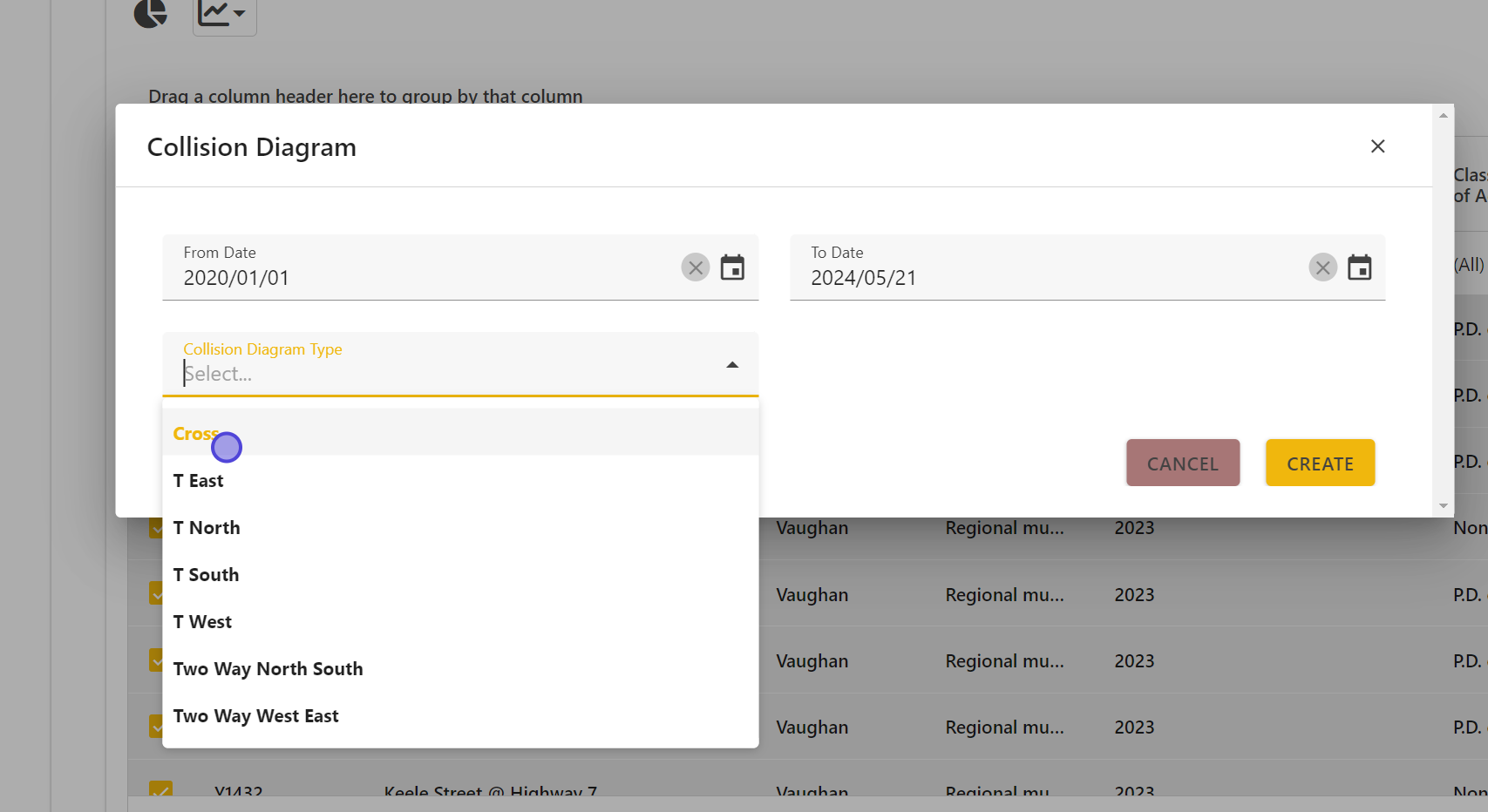Clear the To Date value
The width and height of the screenshot is (1488, 812).
tap(1322, 267)
